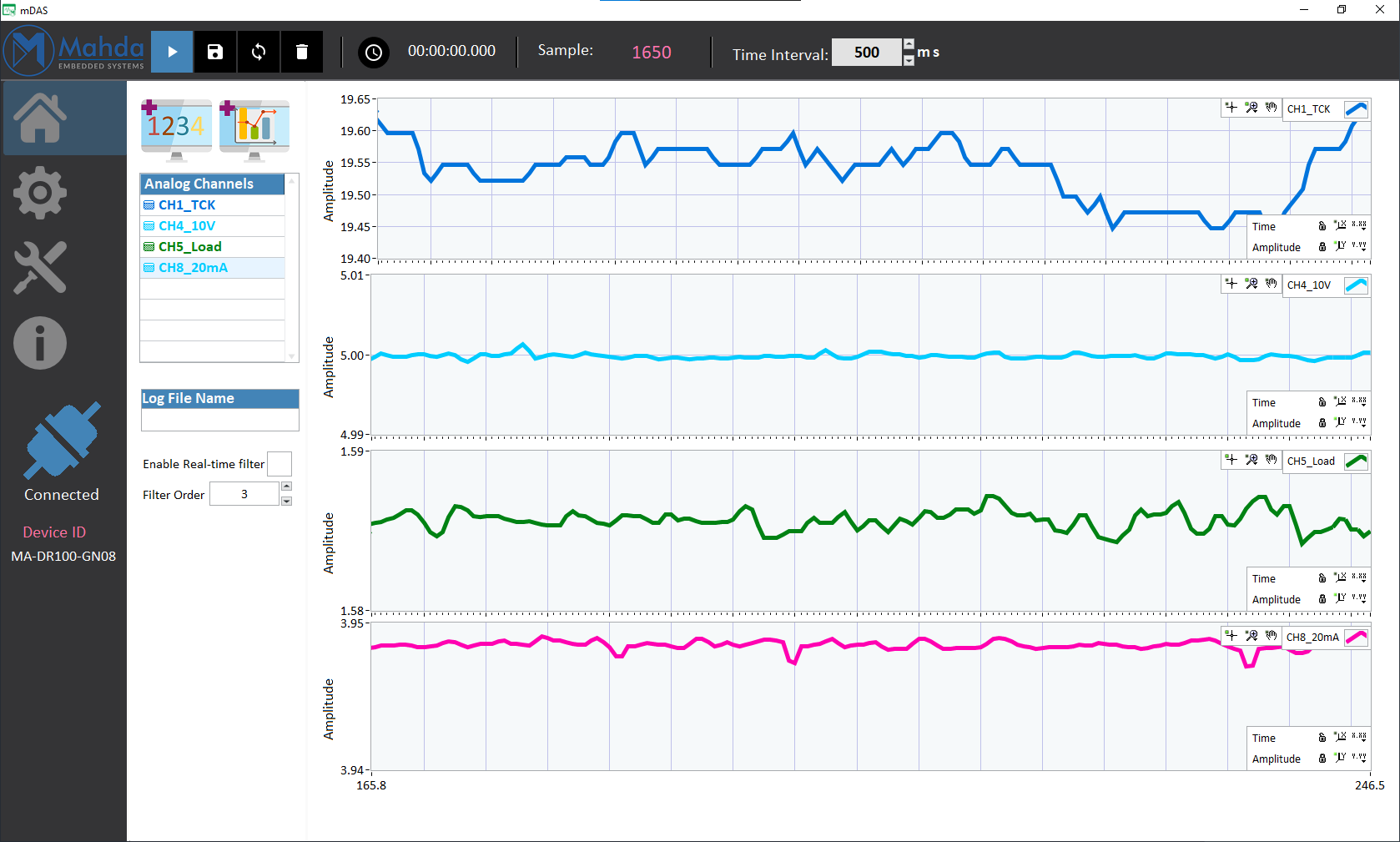Image resolution: width=1400 pixels, height=842 pixels.
Task: Start acquisition with the Play button
Action: (172, 52)
